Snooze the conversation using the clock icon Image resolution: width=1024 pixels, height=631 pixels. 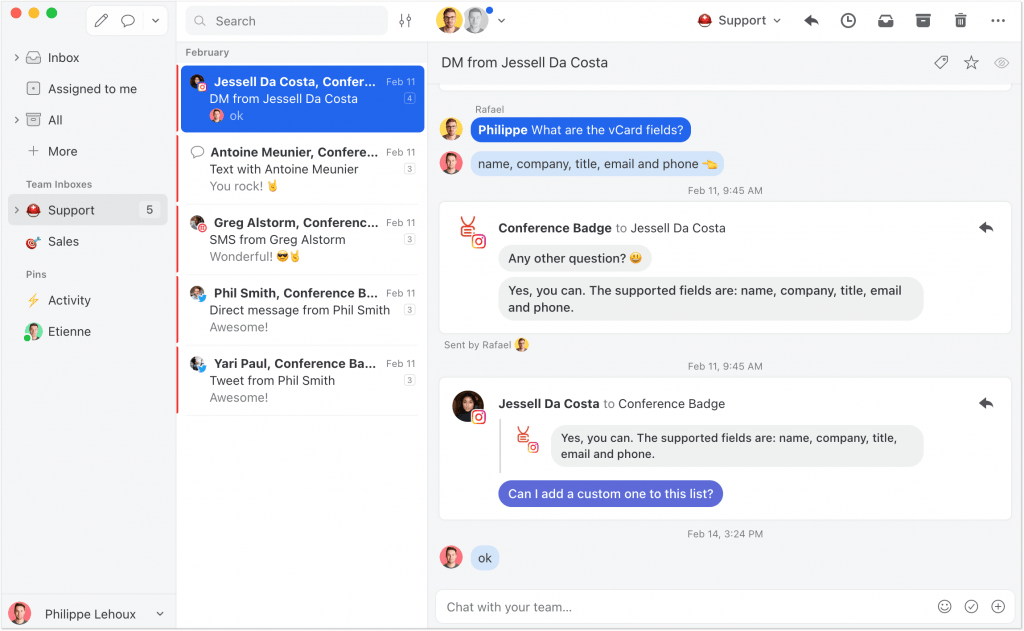tap(848, 20)
